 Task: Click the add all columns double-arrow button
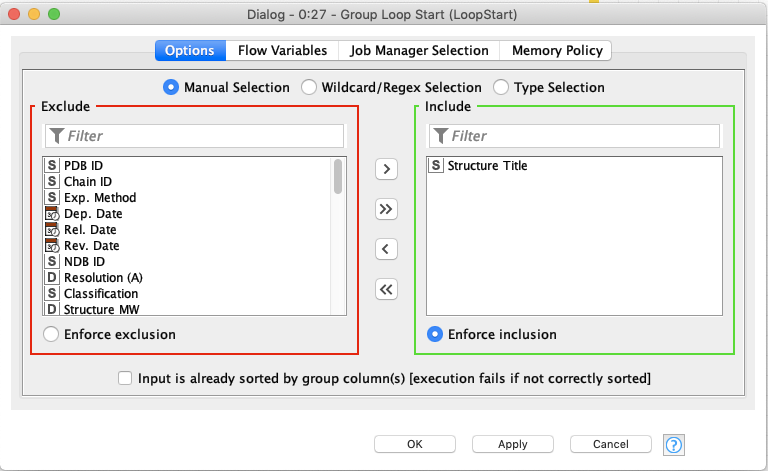coord(386,209)
